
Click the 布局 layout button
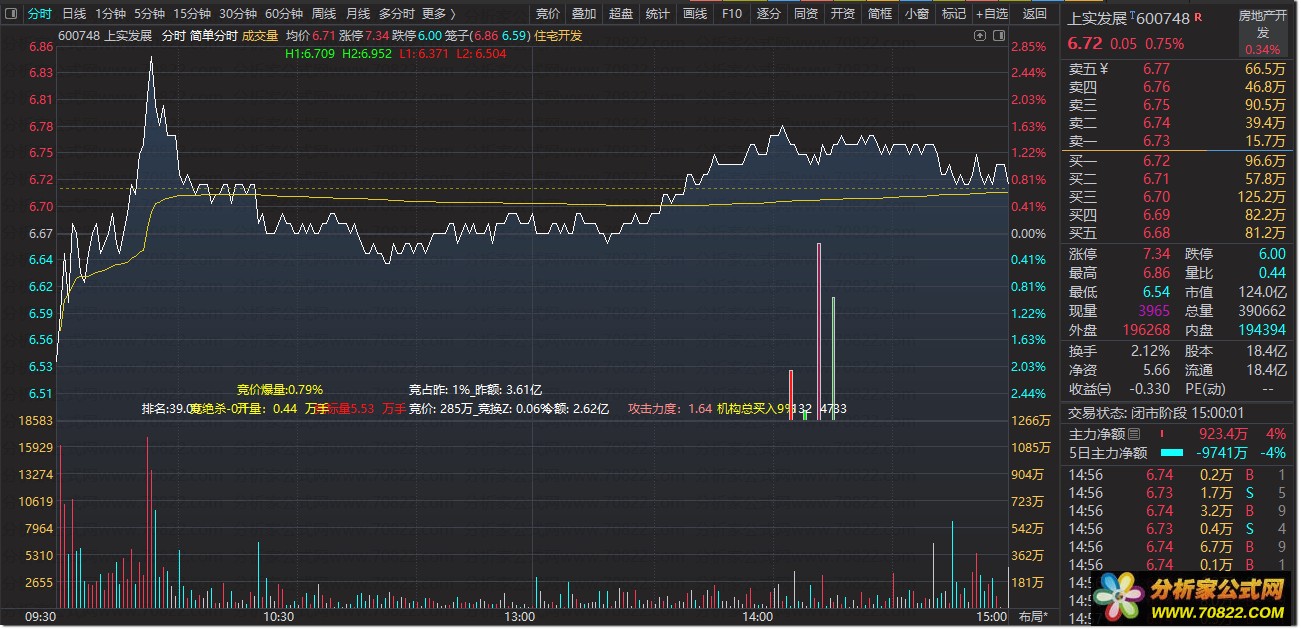1033,616
